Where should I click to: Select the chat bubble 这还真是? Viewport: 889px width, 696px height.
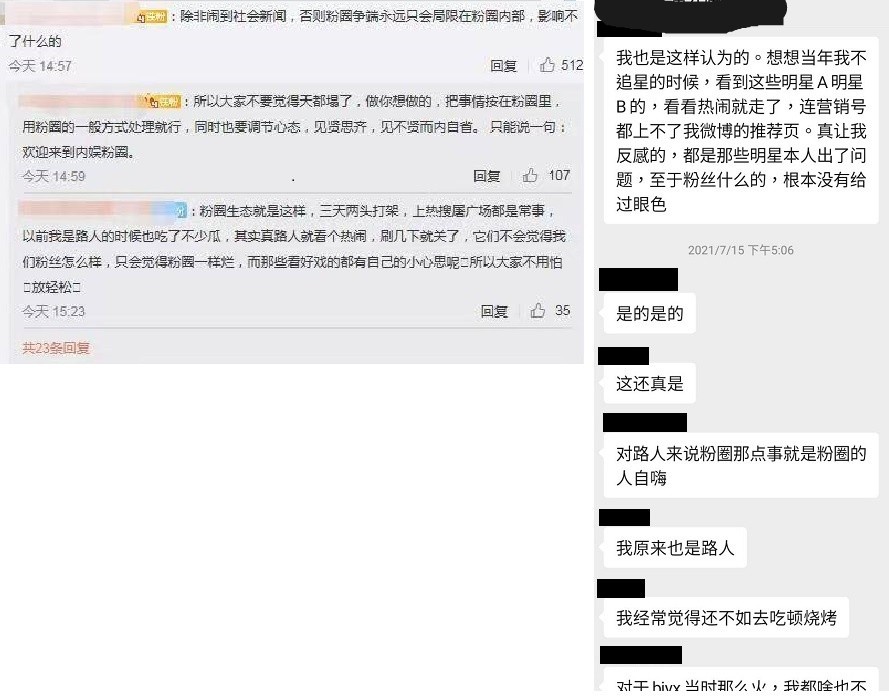tap(650, 383)
